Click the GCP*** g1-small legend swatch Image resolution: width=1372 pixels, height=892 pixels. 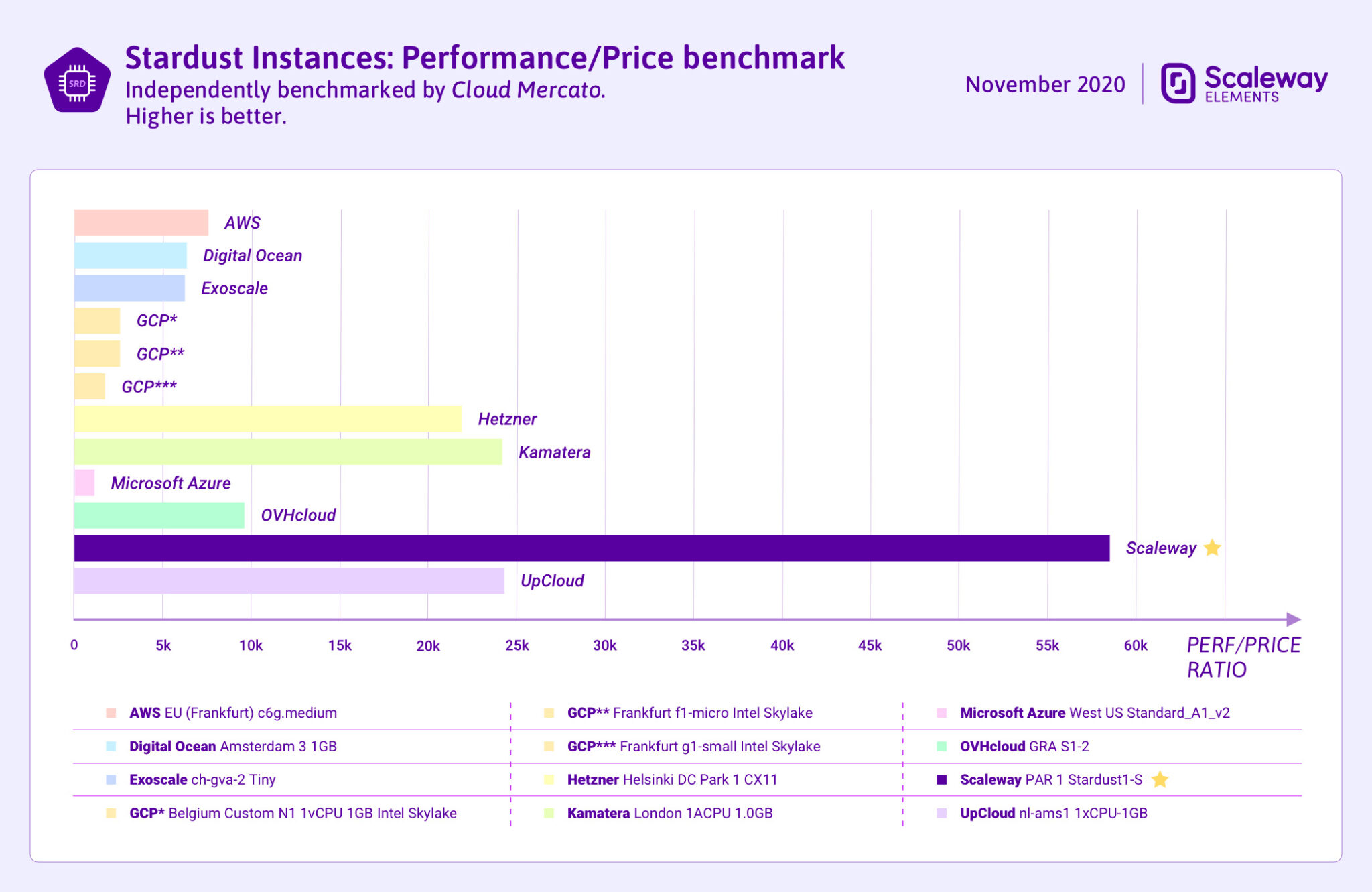pos(549,747)
